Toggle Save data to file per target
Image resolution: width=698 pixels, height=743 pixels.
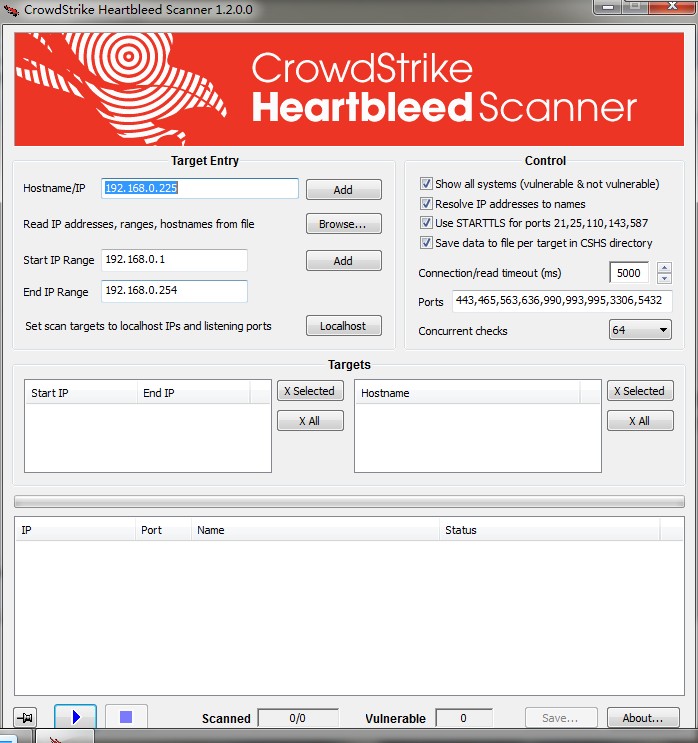pyautogui.click(x=426, y=243)
